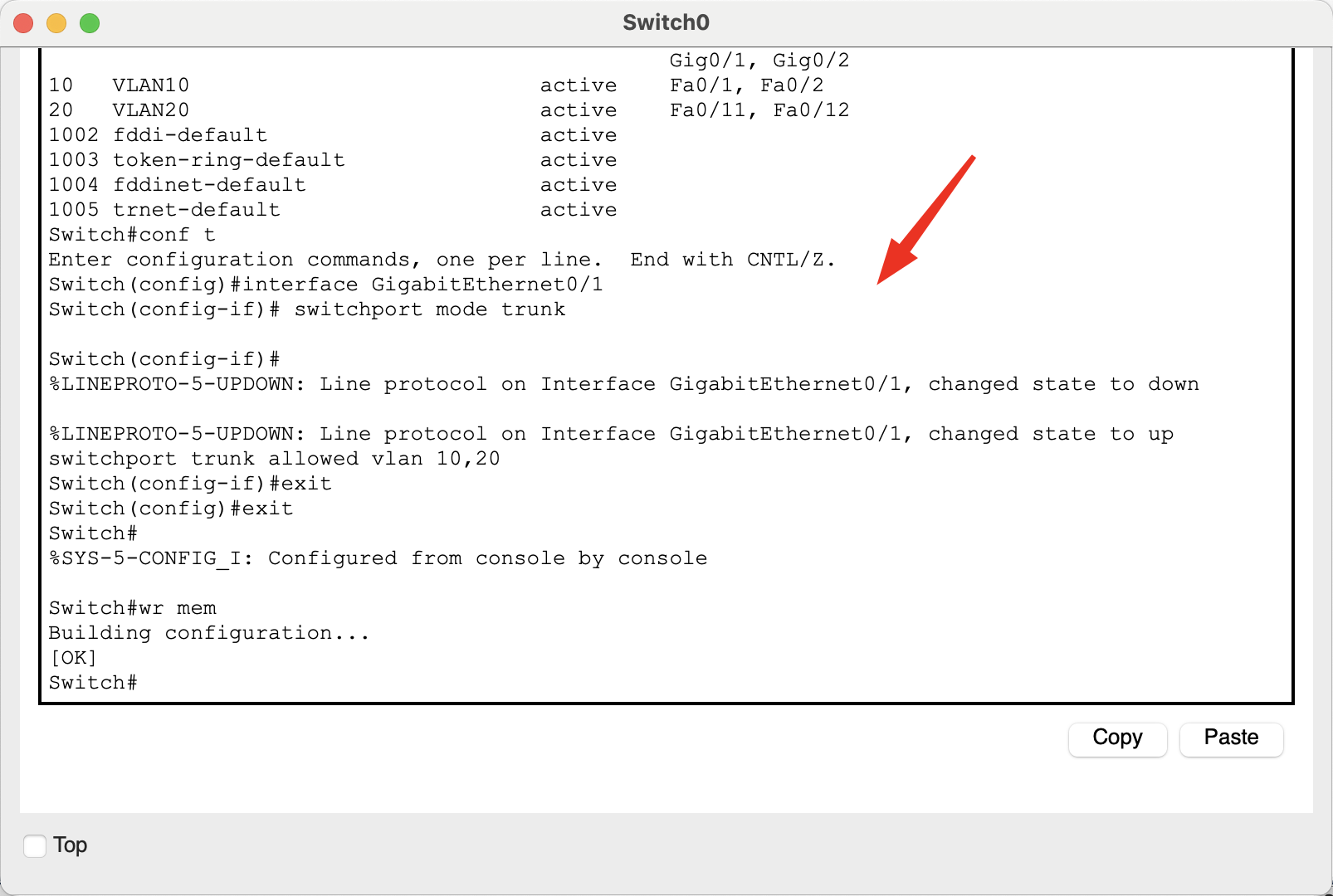Image resolution: width=1333 pixels, height=896 pixels.
Task: Click the 'Building configuration...' line
Action: (x=209, y=633)
